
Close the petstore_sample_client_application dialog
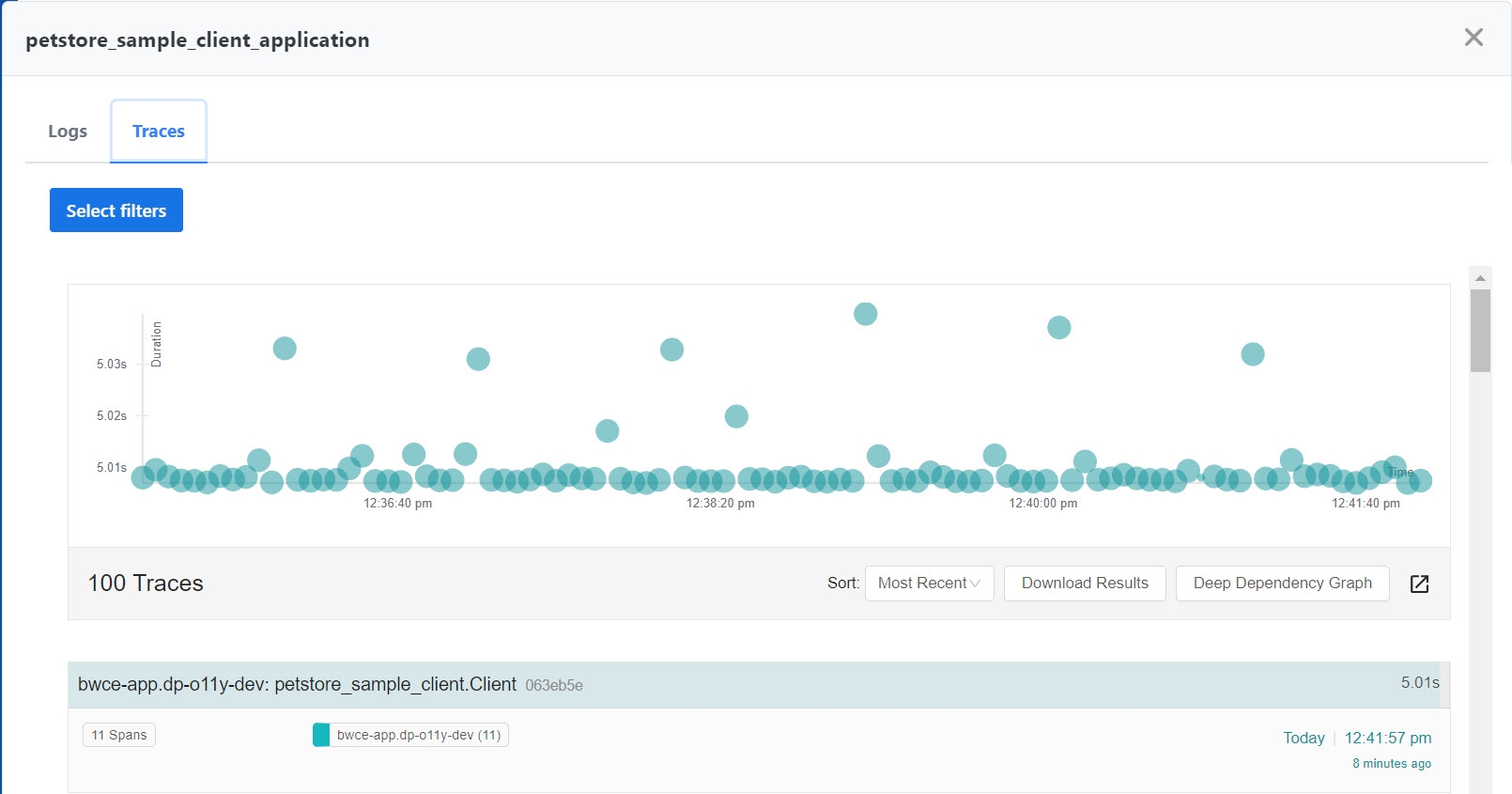(x=1473, y=38)
